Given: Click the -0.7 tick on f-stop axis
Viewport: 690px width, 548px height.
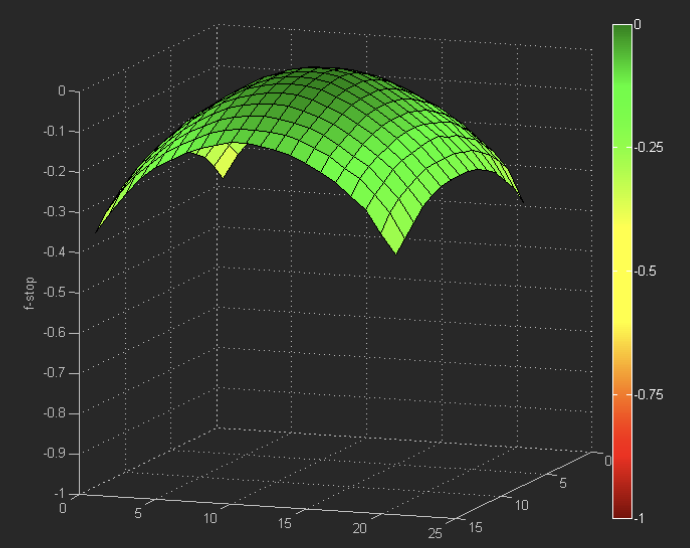Looking at the screenshot, I should tap(55, 373).
